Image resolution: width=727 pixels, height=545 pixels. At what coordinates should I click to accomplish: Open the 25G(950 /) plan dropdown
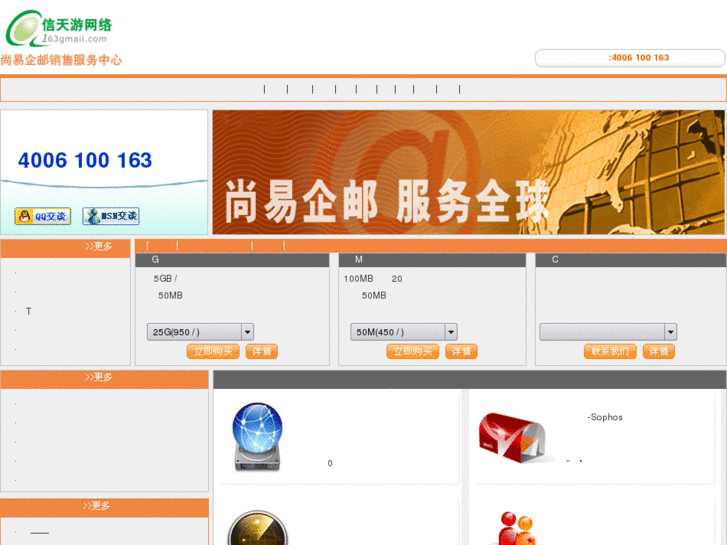[x=200, y=332]
